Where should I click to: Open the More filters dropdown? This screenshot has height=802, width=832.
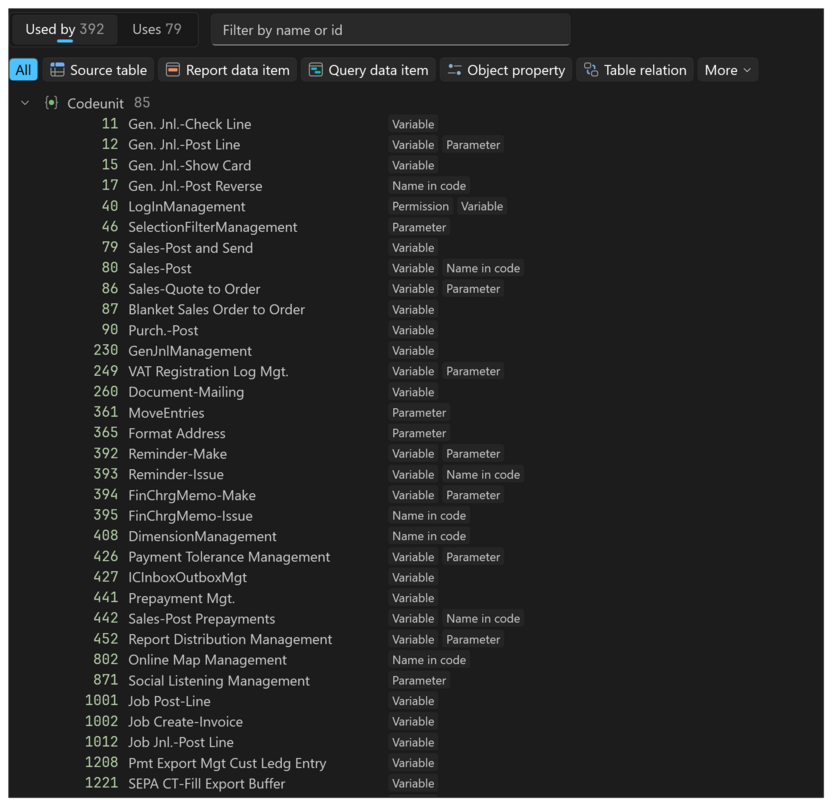coord(727,70)
